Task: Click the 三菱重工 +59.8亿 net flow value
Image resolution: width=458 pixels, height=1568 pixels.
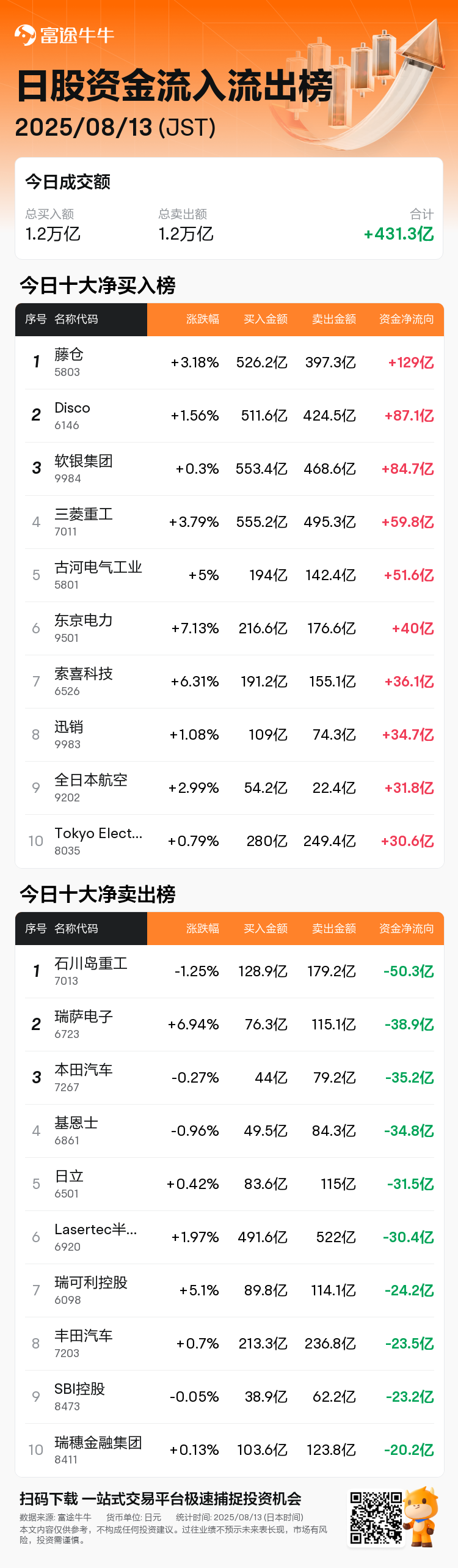Action: pos(407,522)
